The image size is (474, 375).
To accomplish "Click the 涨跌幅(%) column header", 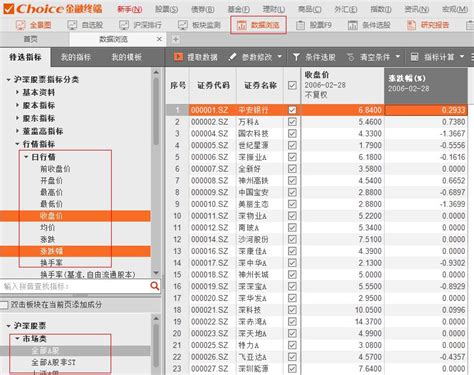I will (426, 86).
